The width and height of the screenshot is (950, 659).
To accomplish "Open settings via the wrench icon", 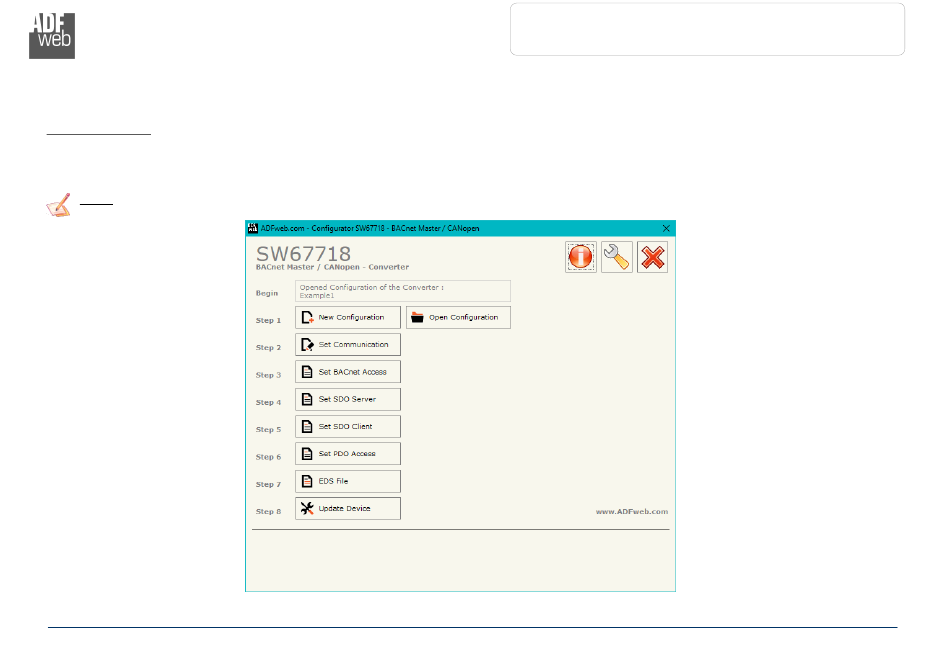I will point(617,257).
